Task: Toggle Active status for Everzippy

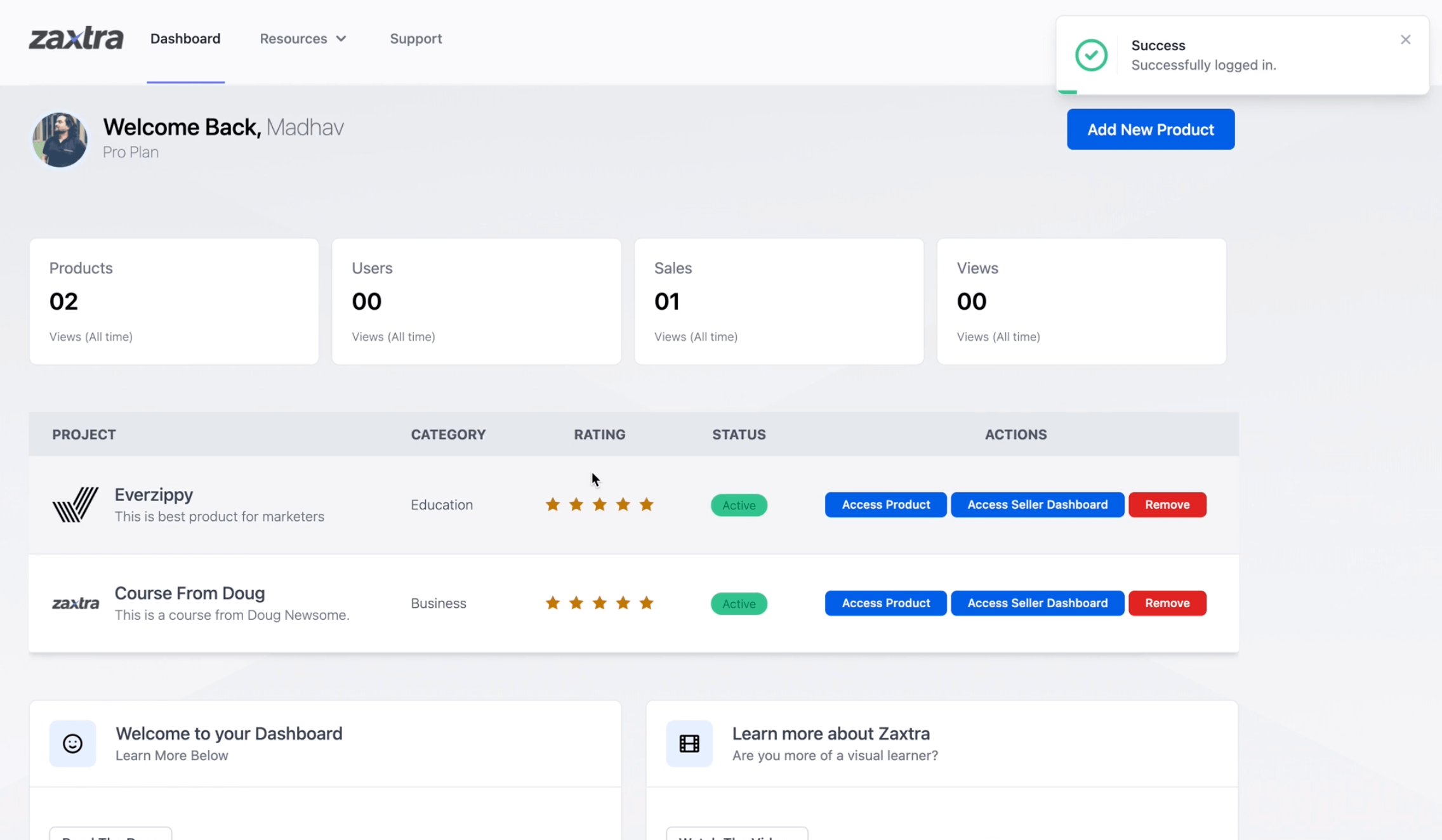Action: click(738, 504)
